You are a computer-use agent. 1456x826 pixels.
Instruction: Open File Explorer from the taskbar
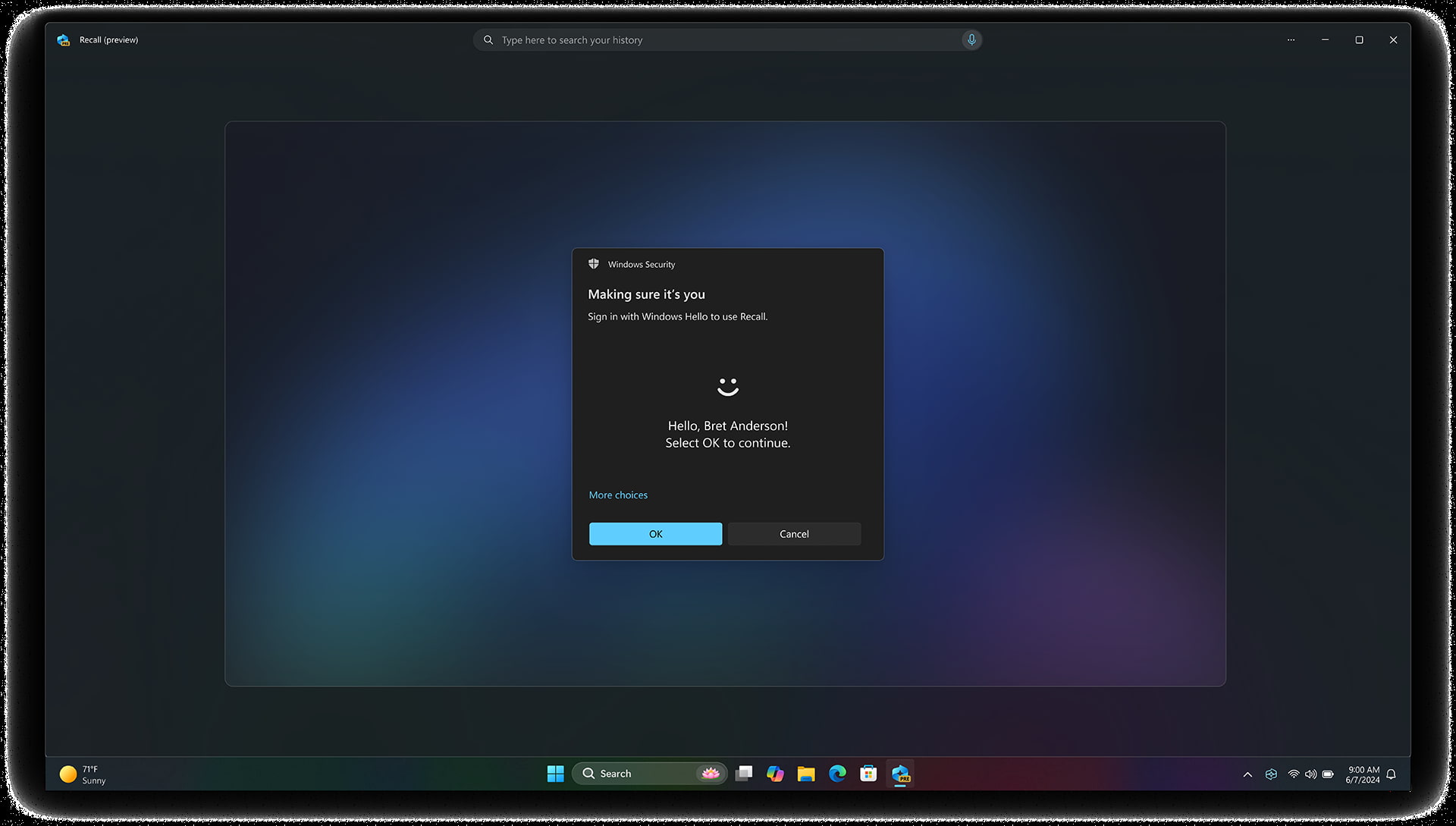click(806, 774)
